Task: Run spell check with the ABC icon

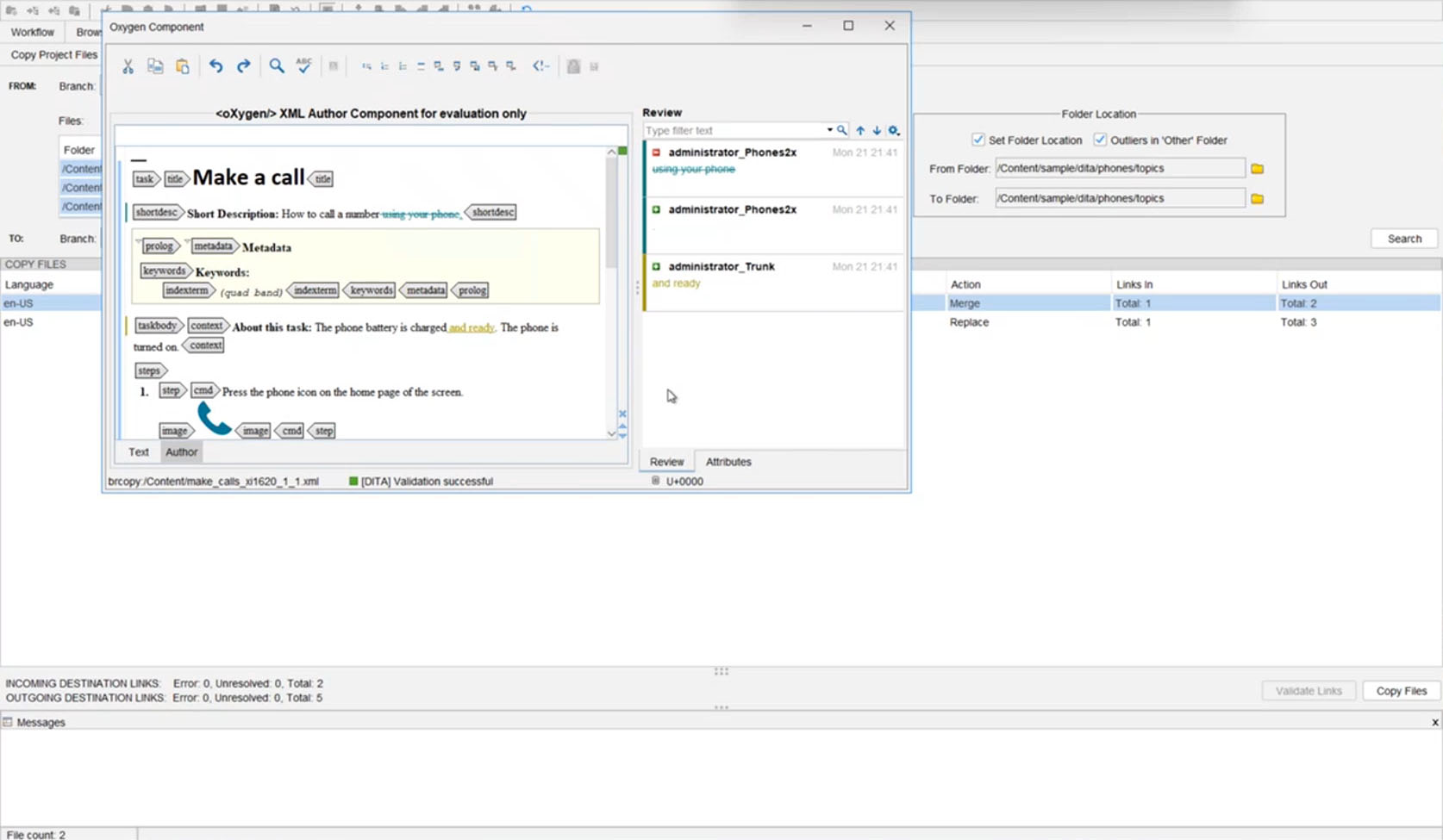Action: pyautogui.click(x=303, y=65)
